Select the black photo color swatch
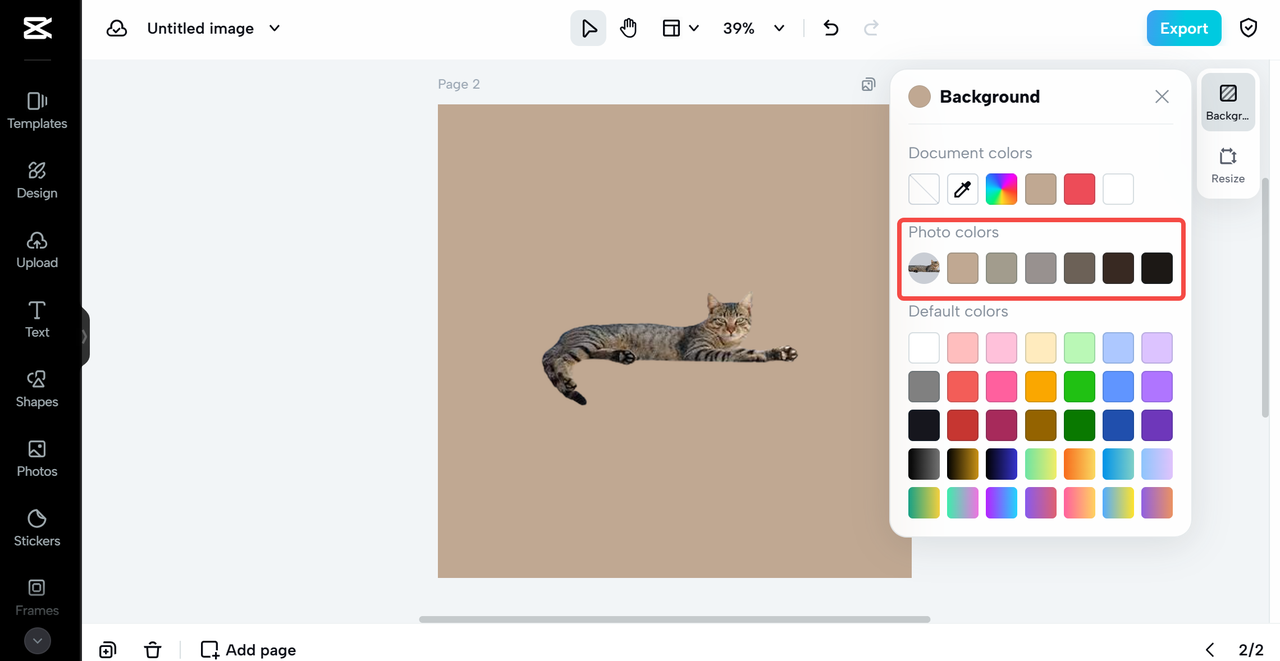The width and height of the screenshot is (1280, 661). tap(1157, 268)
